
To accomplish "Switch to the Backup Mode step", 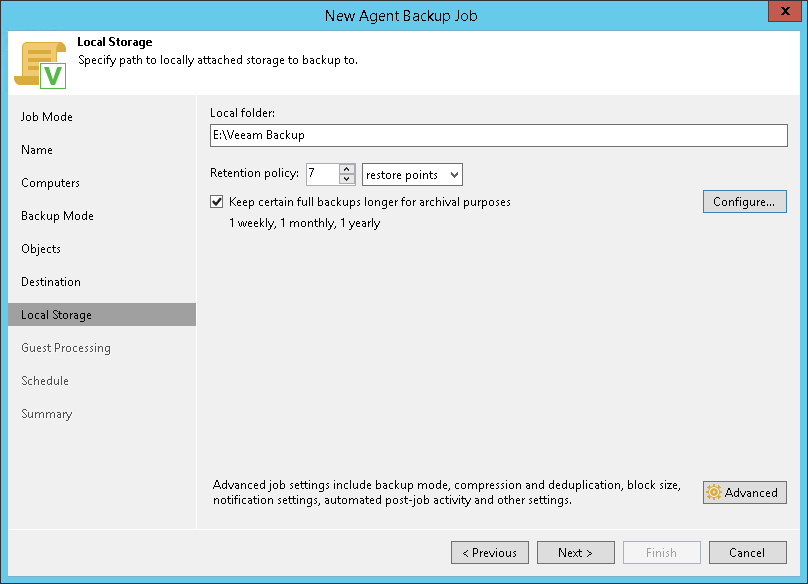I will click(x=57, y=216).
